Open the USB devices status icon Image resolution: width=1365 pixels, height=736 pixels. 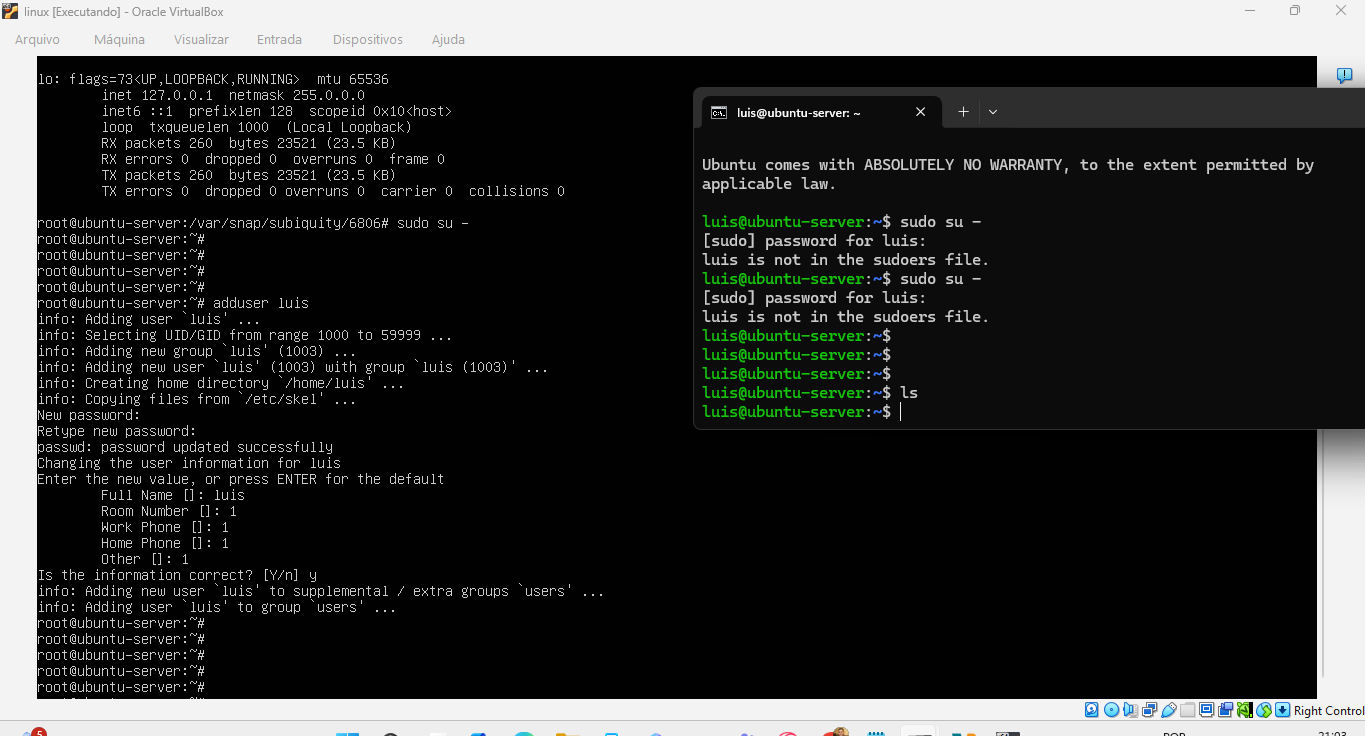click(x=1169, y=710)
